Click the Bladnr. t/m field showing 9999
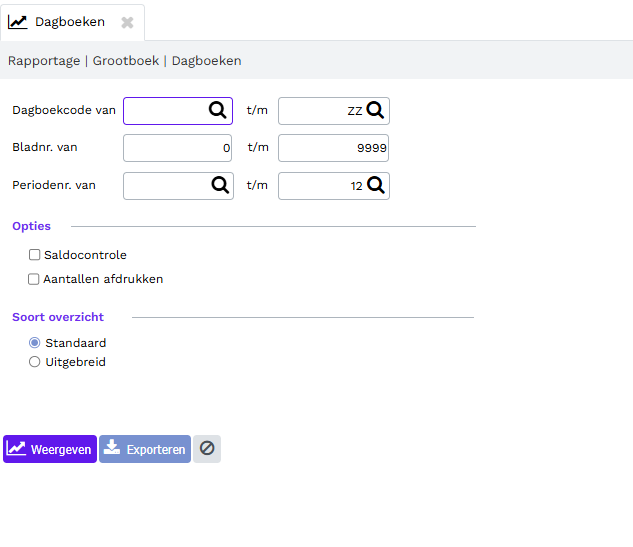The image size is (633, 547). (x=333, y=148)
